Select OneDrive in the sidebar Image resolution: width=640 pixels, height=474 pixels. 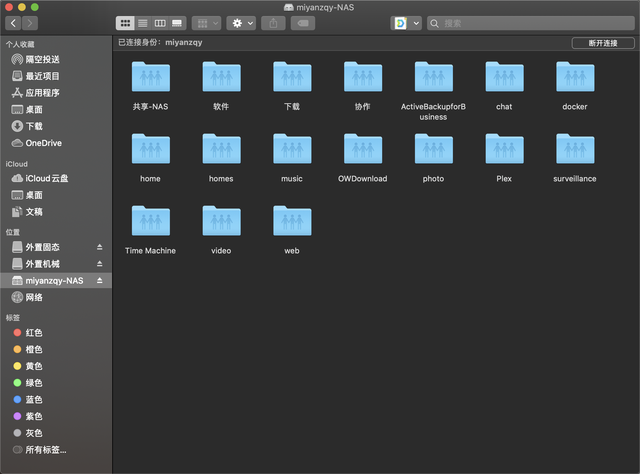(x=37, y=143)
